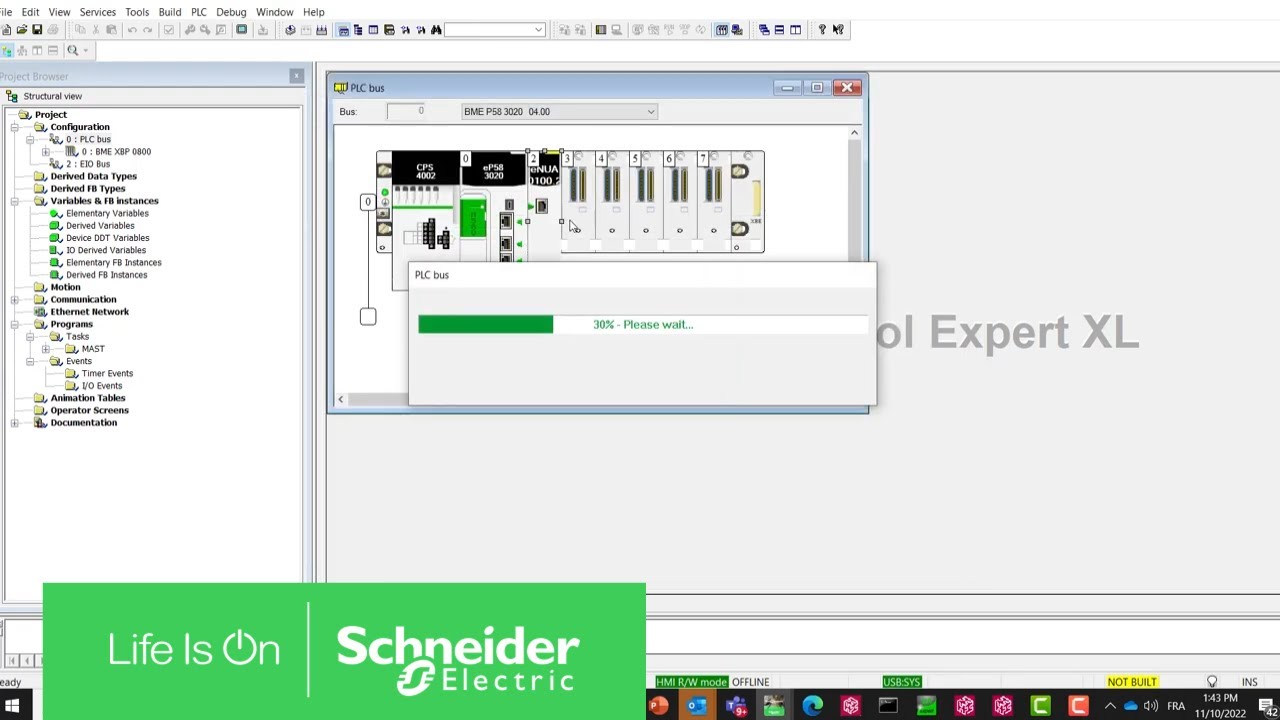Click the HMI R/W mode status indicator

[x=691, y=682]
